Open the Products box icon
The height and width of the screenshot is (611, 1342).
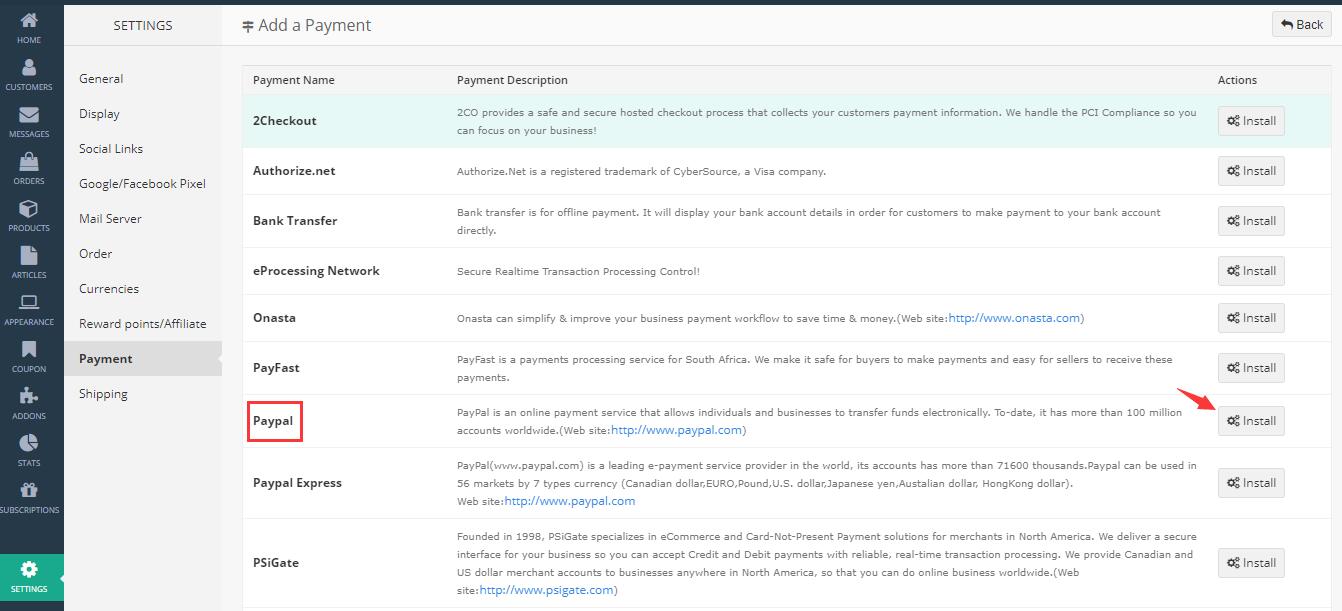click(x=29, y=210)
